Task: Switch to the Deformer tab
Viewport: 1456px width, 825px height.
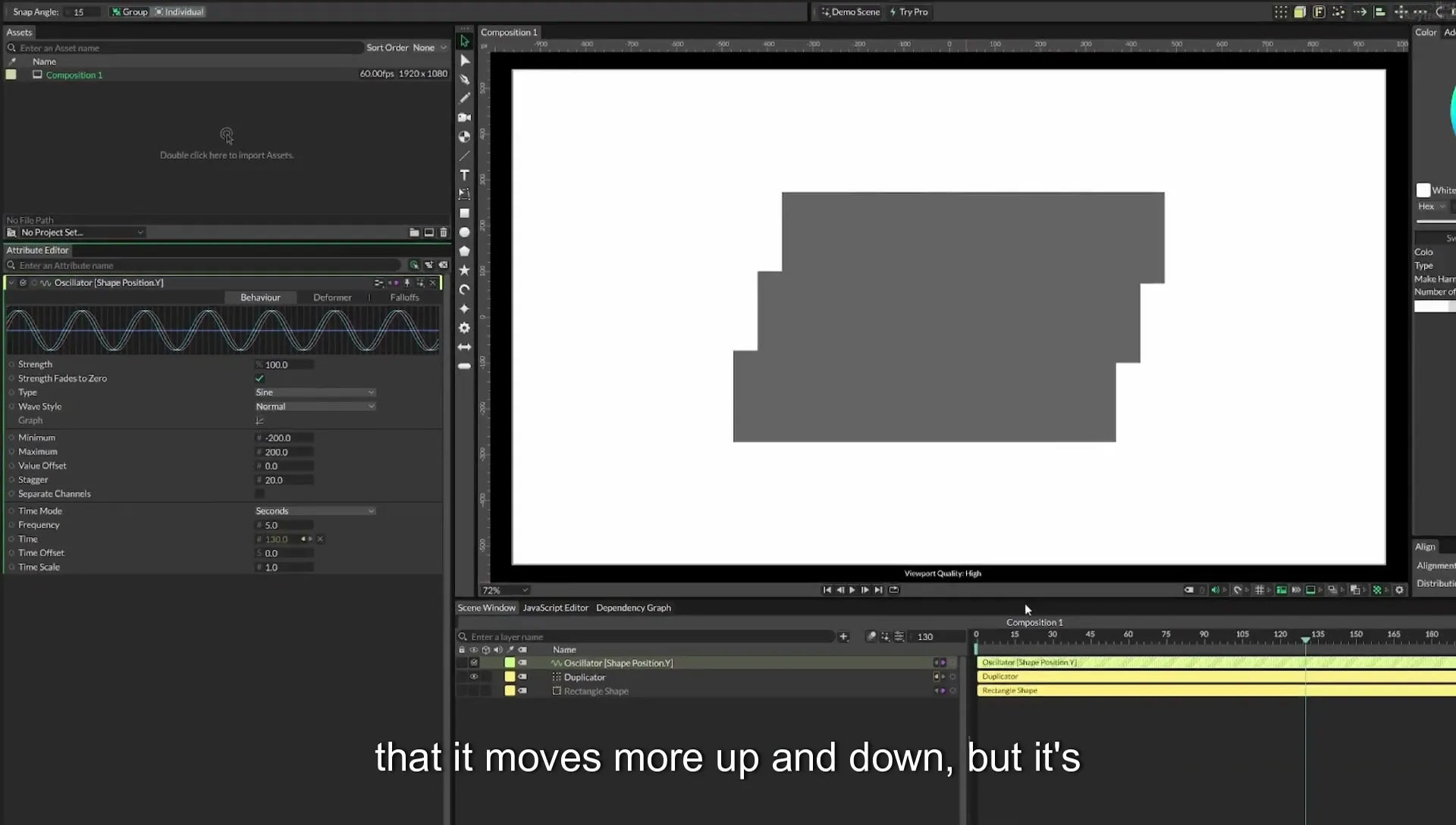Action: click(x=332, y=297)
